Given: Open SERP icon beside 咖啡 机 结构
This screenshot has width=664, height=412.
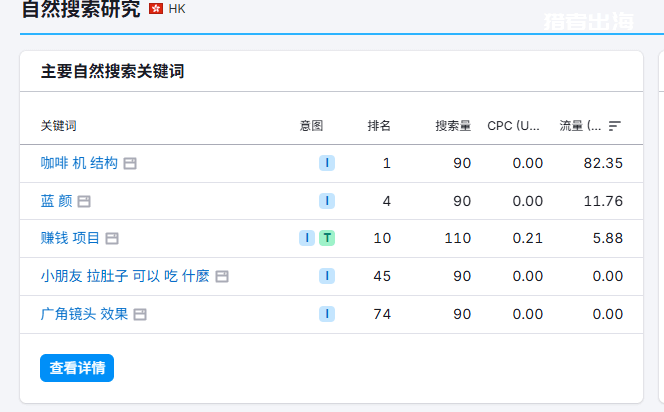Looking at the screenshot, I should [x=130, y=163].
